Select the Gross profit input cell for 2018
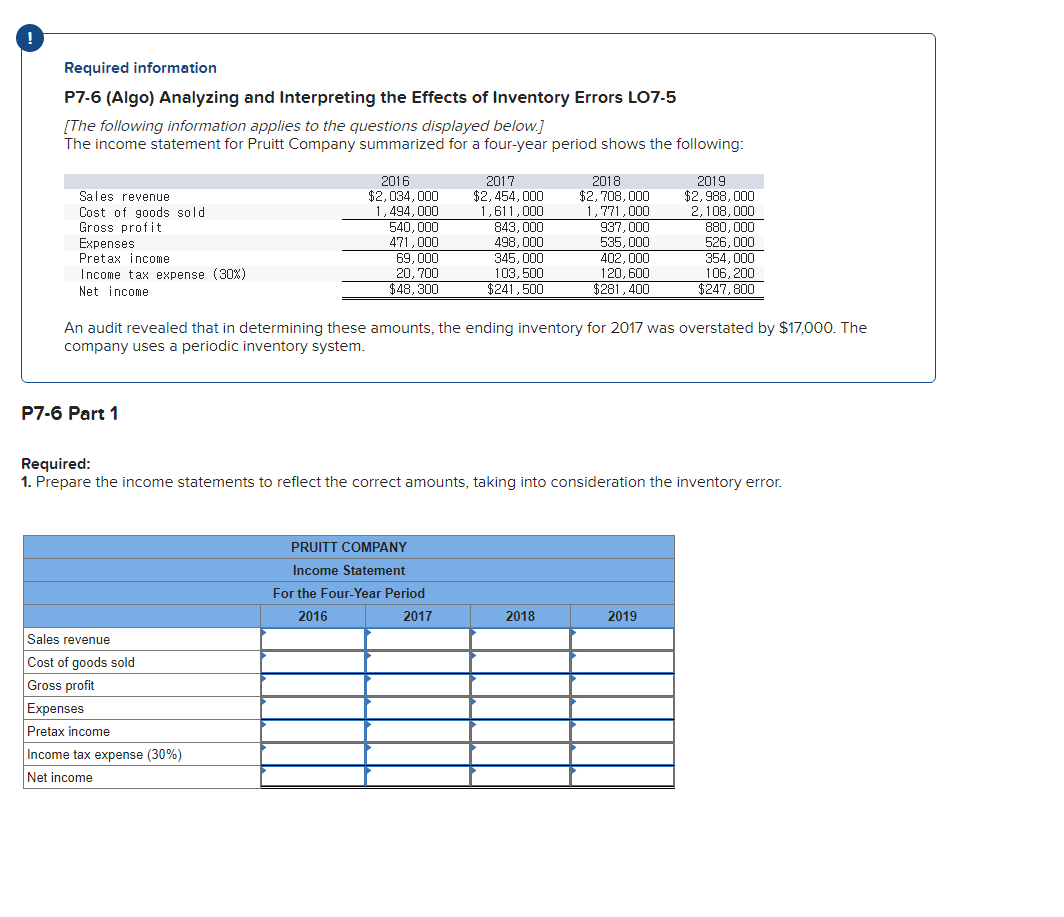 [520, 685]
